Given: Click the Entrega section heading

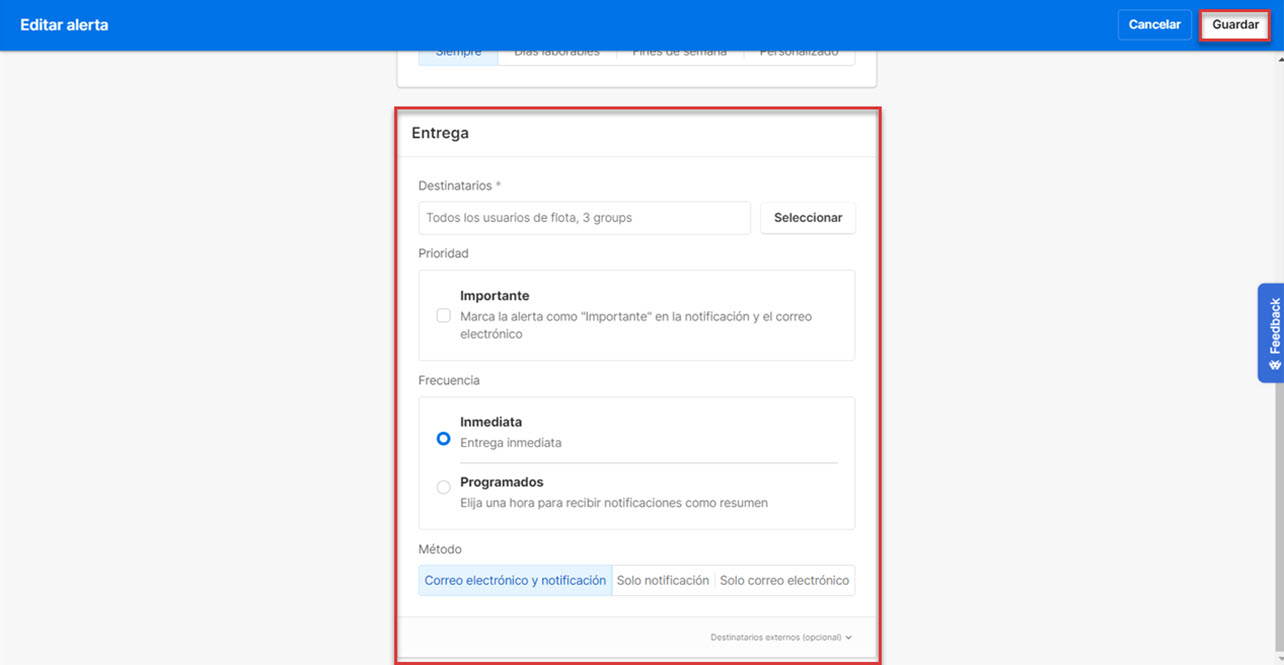Looking at the screenshot, I should point(440,132).
